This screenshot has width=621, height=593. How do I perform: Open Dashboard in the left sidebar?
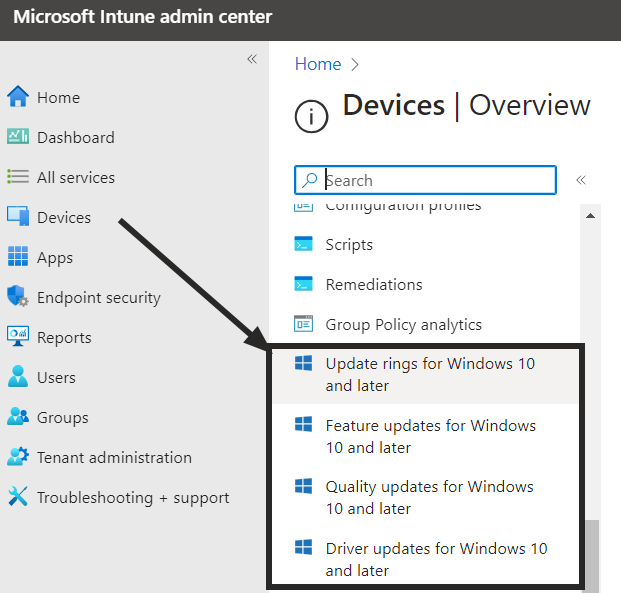pos(76,137)
